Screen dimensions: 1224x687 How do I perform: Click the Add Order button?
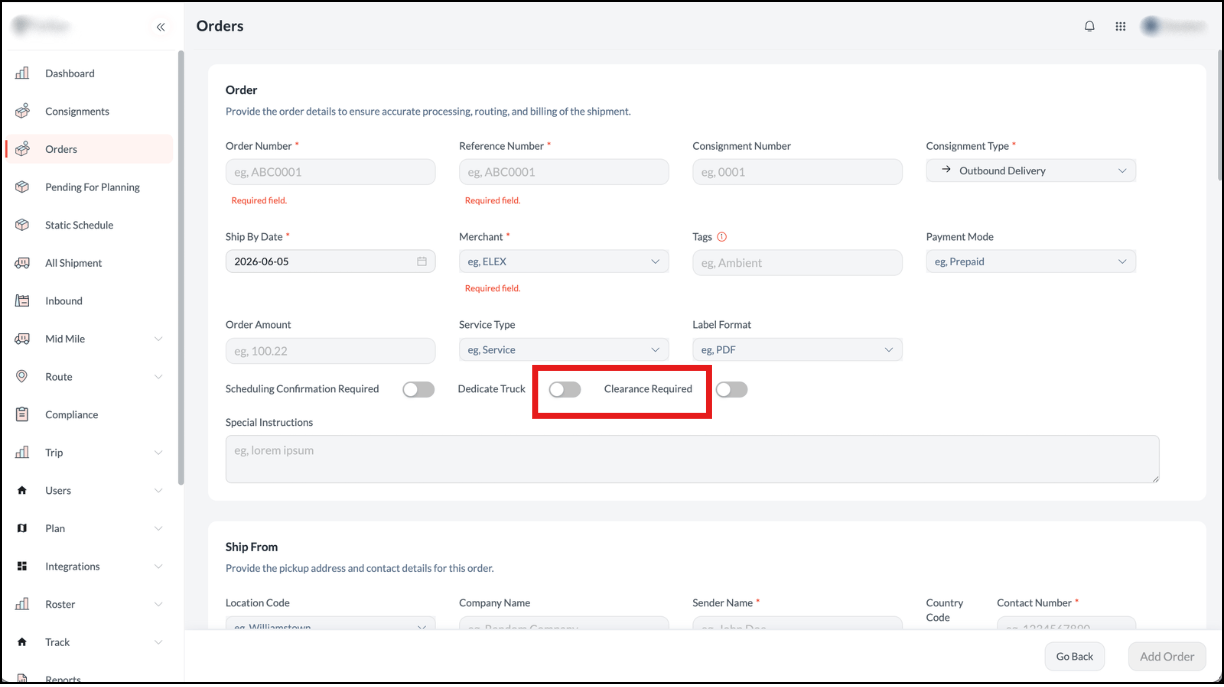1167,656
